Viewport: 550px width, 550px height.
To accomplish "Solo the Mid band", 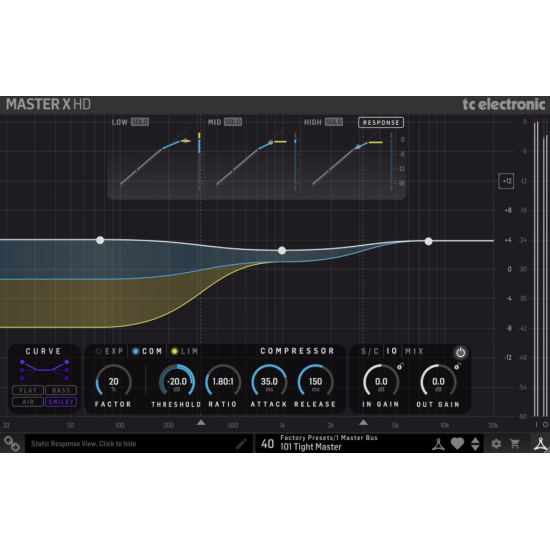I will click(233, 122).
